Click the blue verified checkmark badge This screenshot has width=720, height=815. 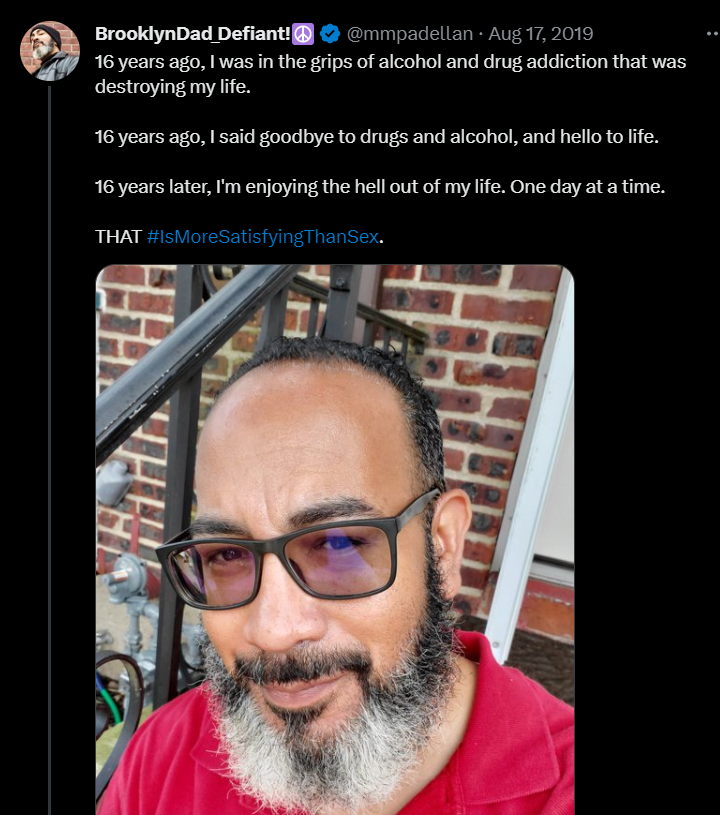coord(330,34)
